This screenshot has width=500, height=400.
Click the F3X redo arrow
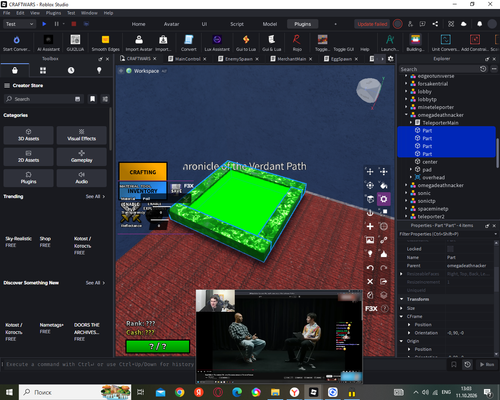(x=384, y=268)
